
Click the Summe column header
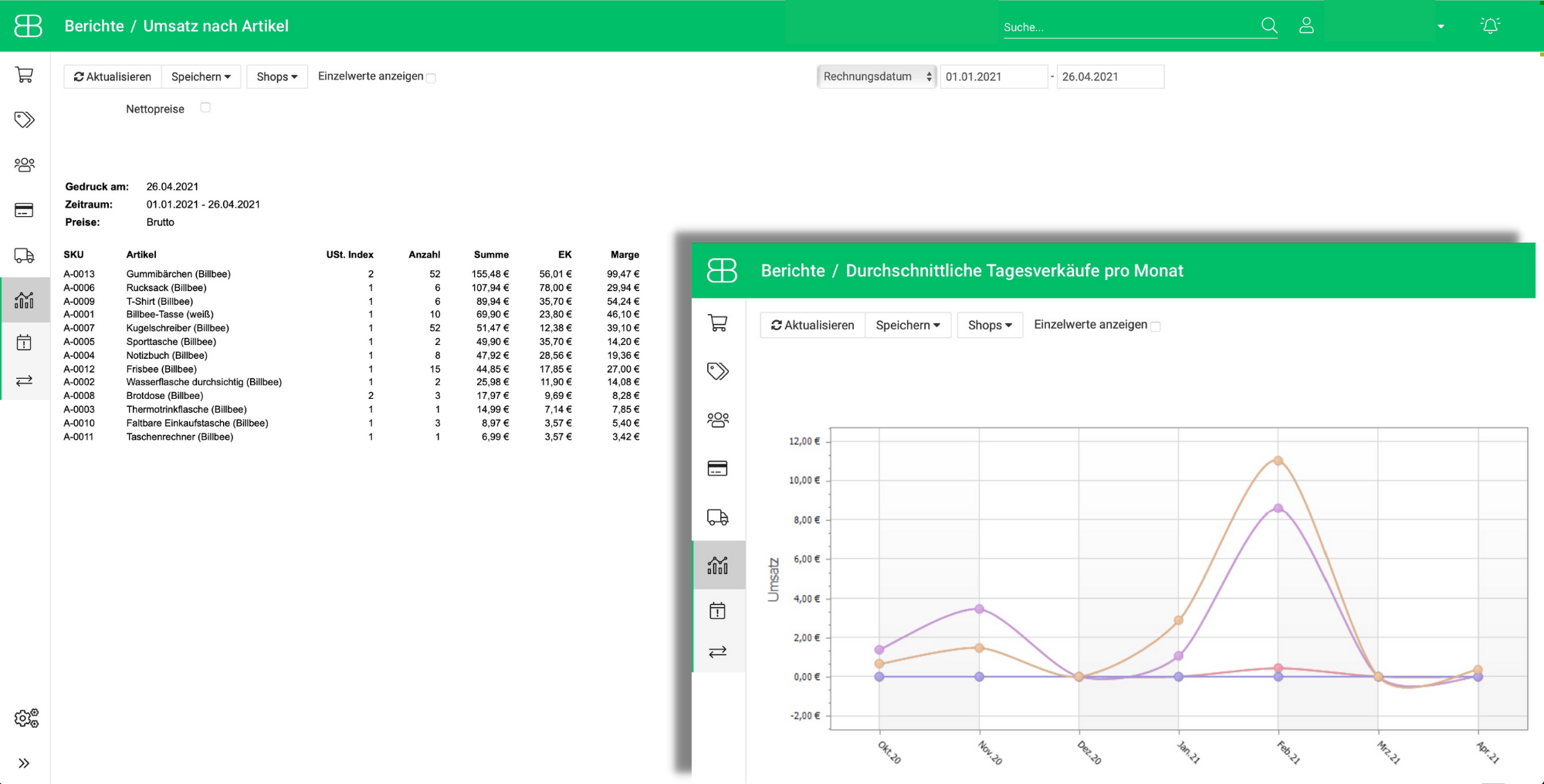click(x=491, y=255)
